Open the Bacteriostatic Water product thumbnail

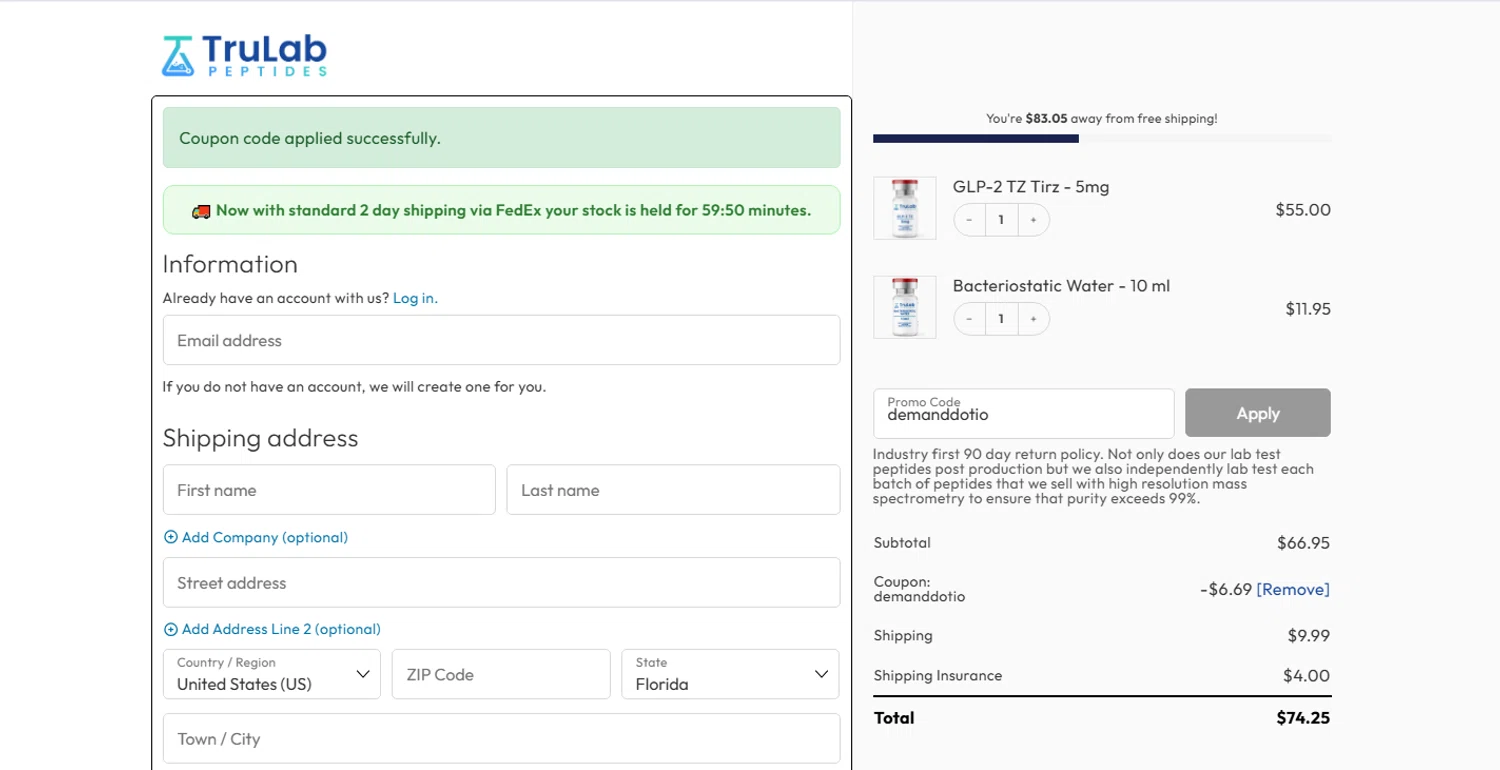coord(905,307)
